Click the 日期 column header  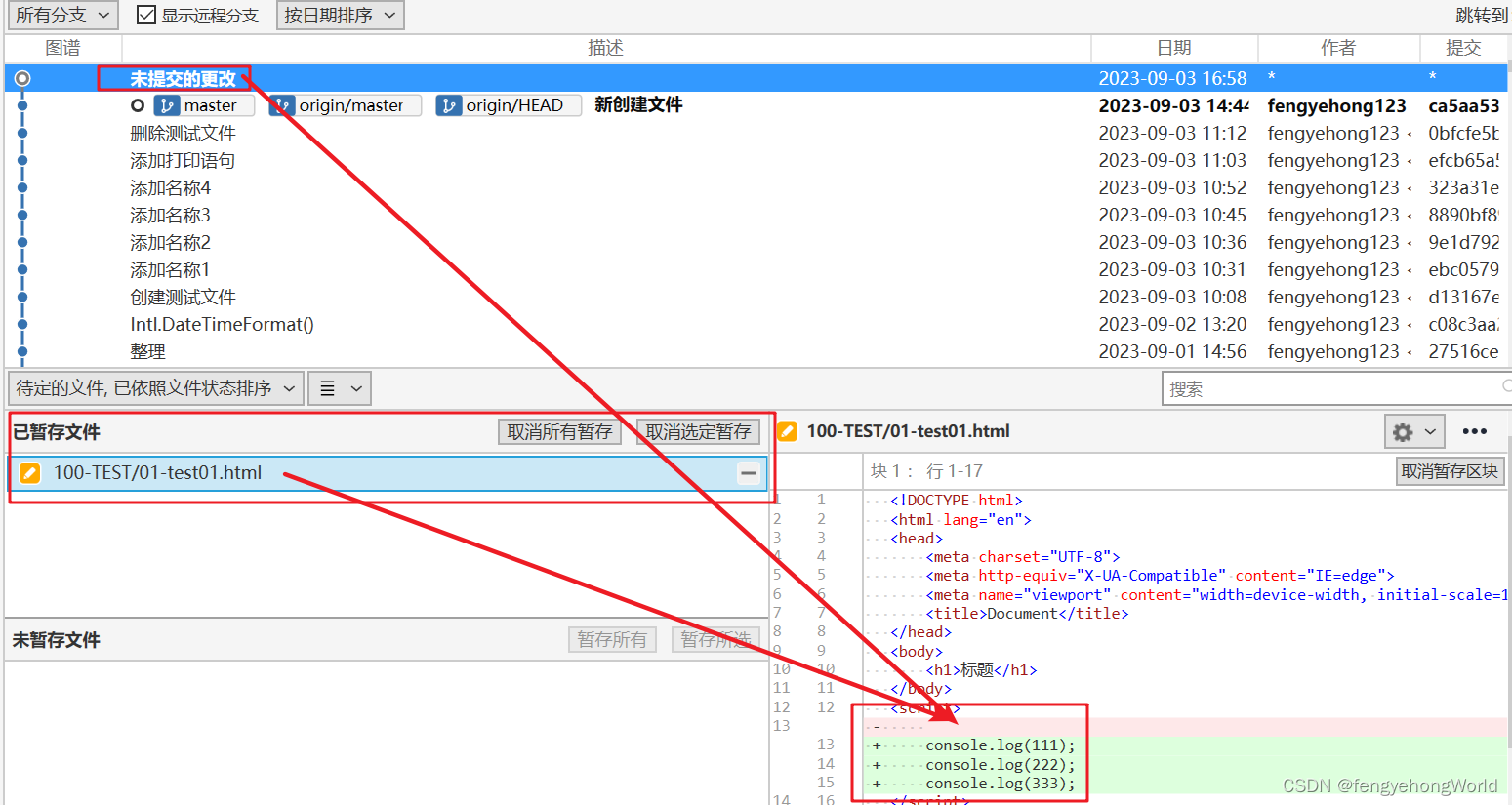(1174, 48)
